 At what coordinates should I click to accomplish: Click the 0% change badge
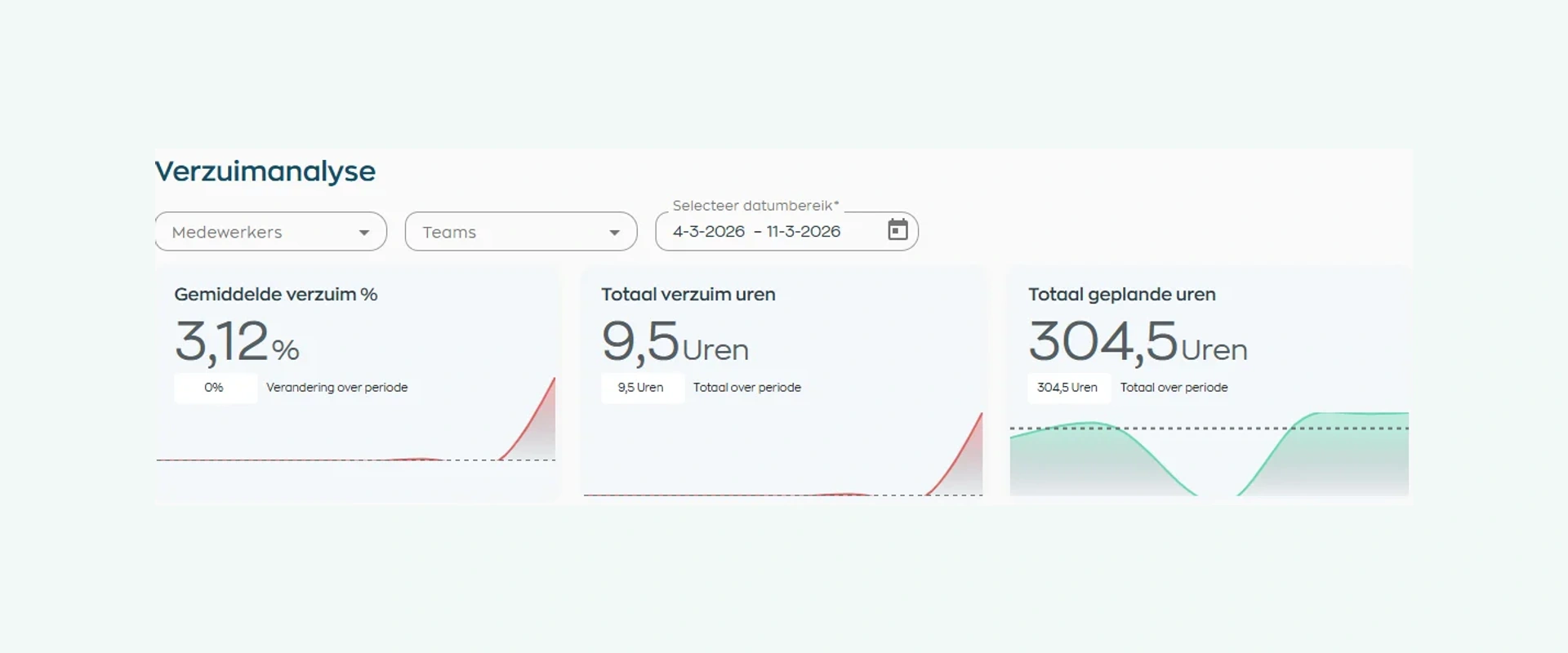tap(215, 388)
